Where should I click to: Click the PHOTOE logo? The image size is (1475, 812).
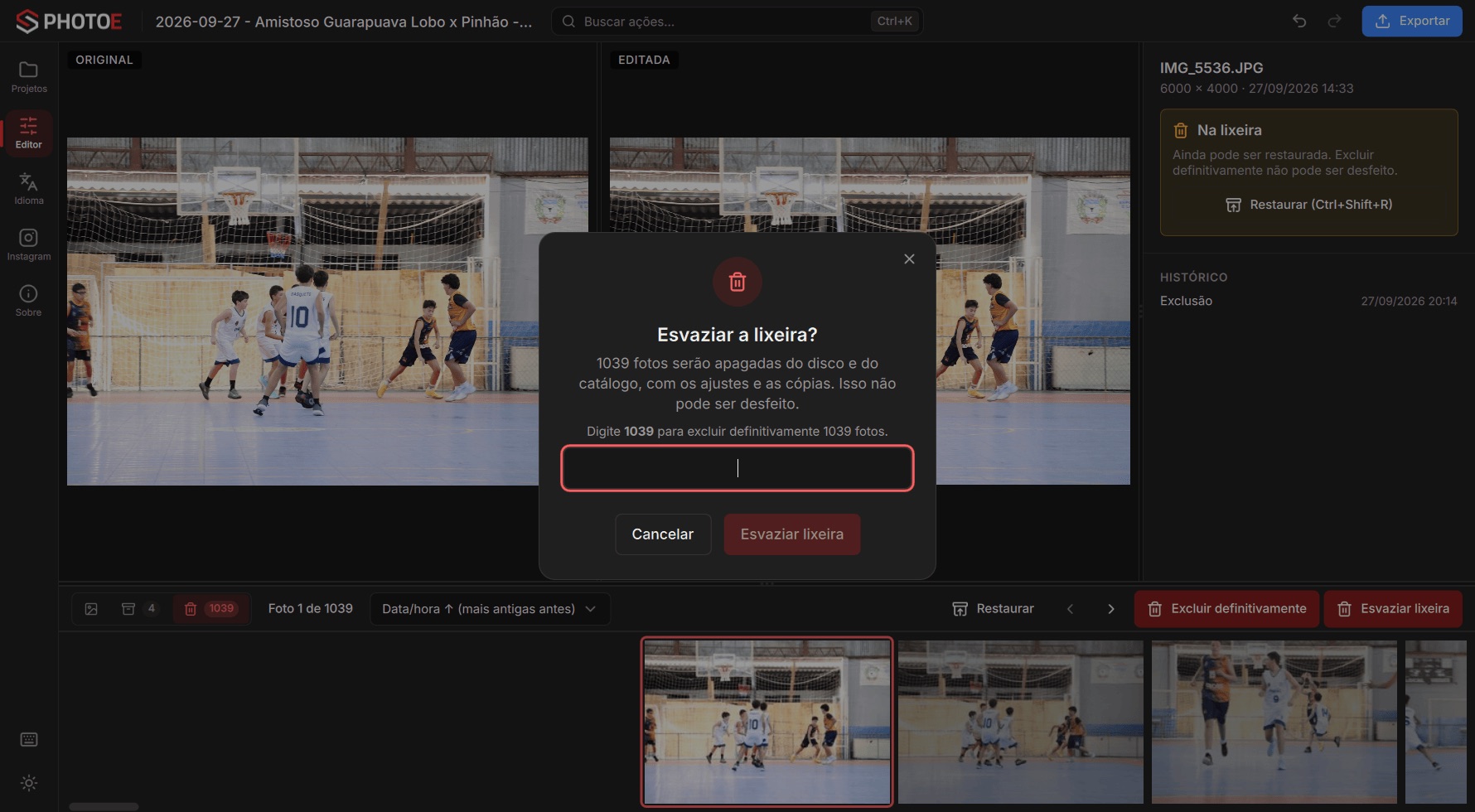[69, 22]
